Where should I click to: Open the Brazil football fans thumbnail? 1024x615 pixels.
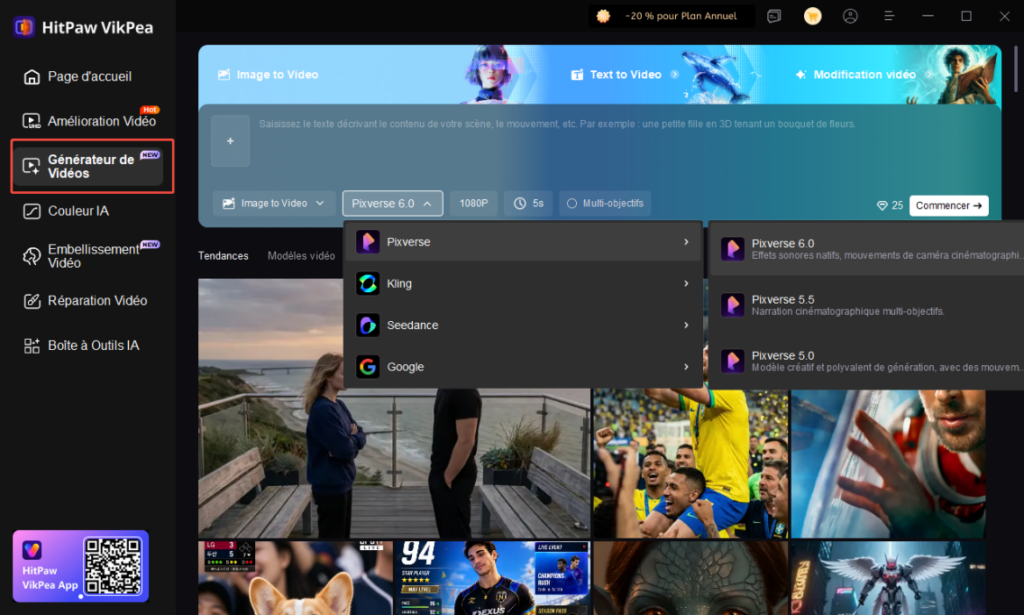pyautogui.click(x=690, y=464)
